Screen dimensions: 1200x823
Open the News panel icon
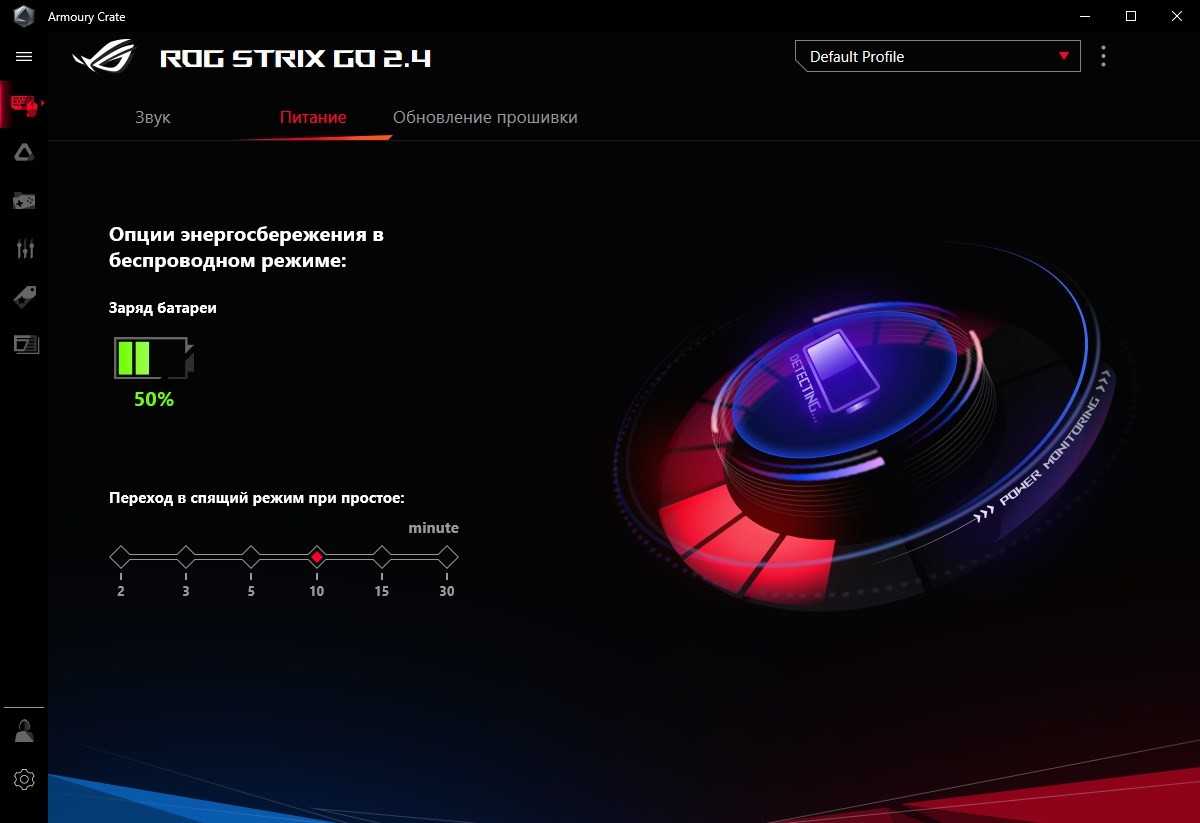pos(24,344)
